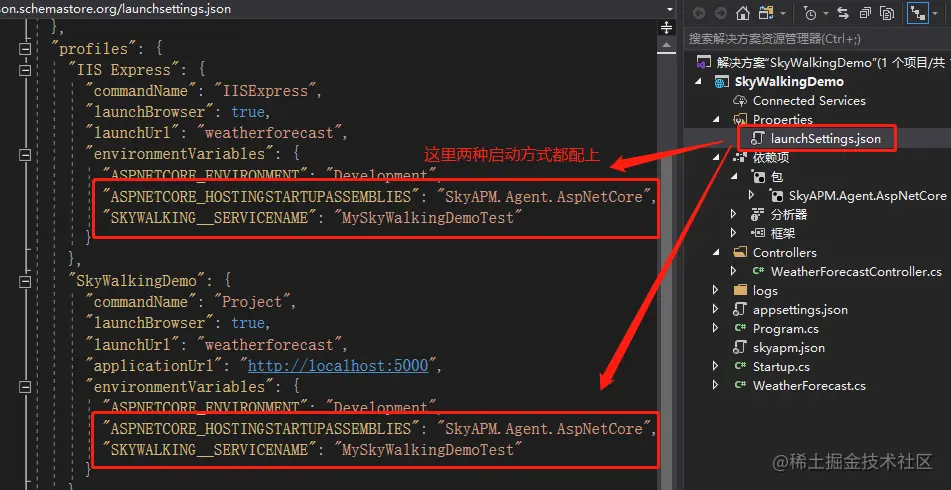Expand the SkyAPM.Agent.AspNetCore package node
Image resolution: width=951 pixels, height=490 pixels.
point(752,195)
